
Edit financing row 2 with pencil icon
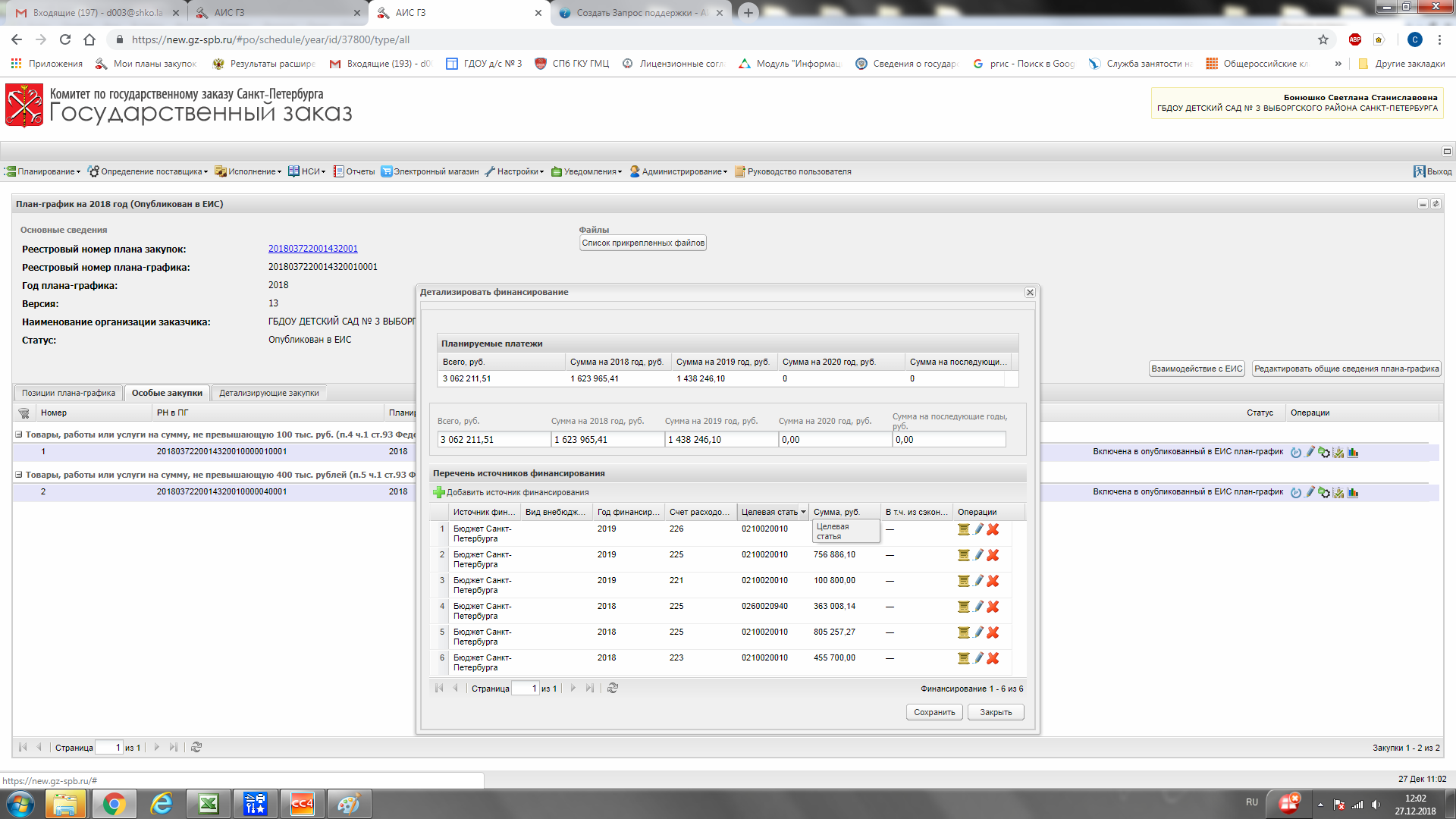[978, 555]
